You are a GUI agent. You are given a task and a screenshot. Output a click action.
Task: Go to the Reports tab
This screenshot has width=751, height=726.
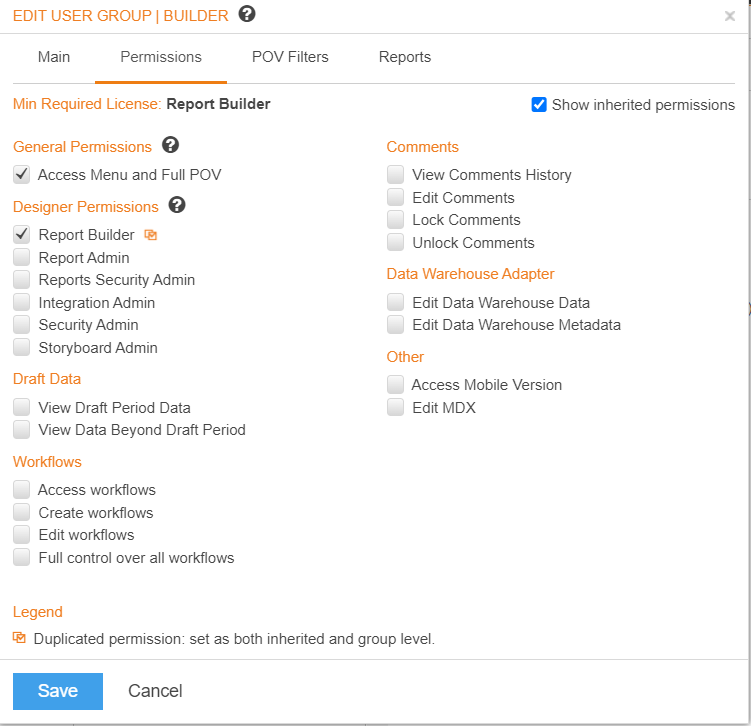tap(405, 57)
